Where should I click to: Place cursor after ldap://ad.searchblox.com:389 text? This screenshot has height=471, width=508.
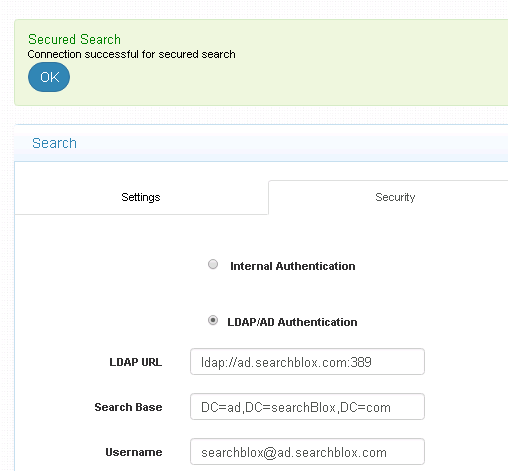coord(373,362)
